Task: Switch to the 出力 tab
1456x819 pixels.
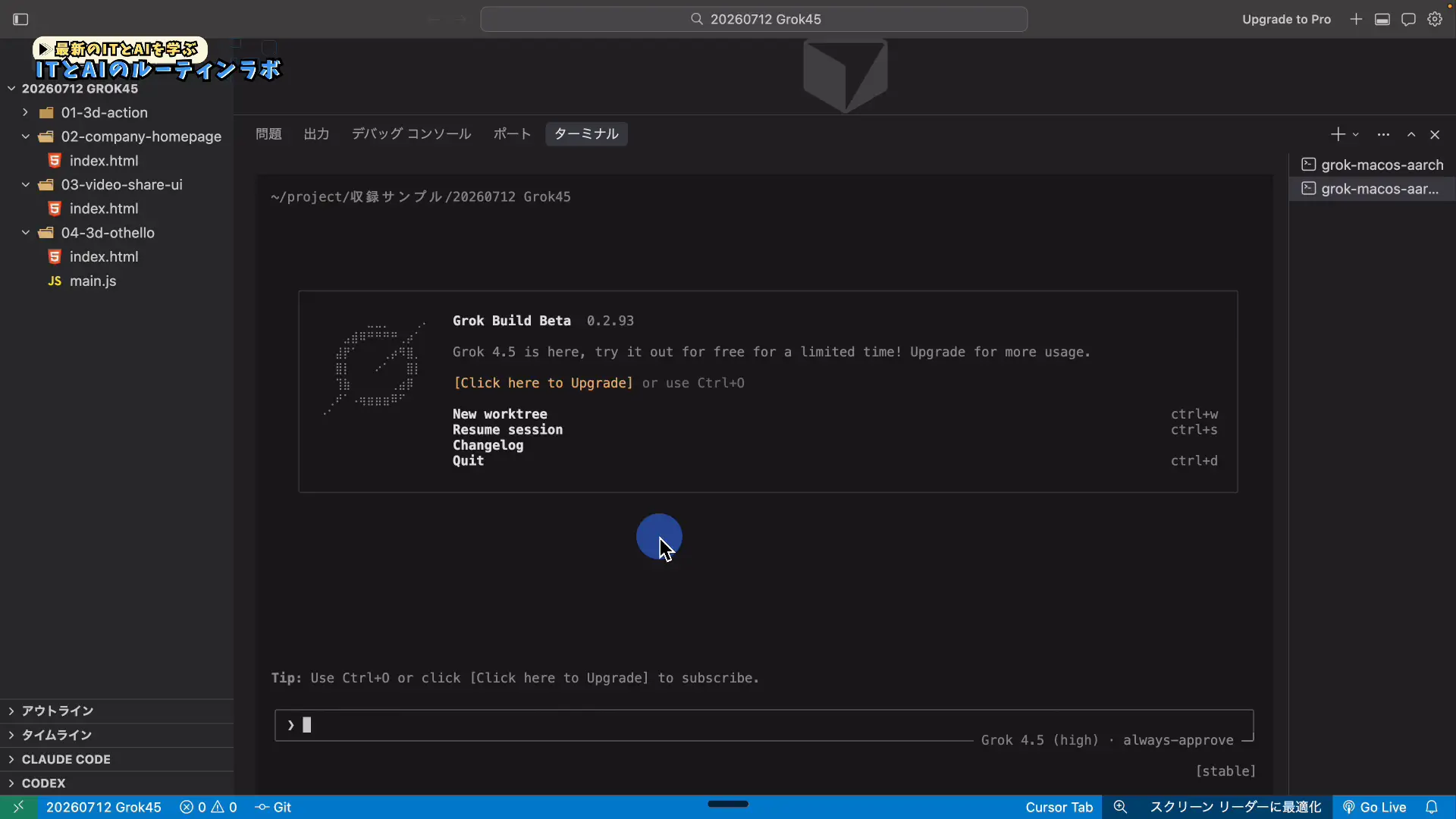Action: (x=316, y=134)
